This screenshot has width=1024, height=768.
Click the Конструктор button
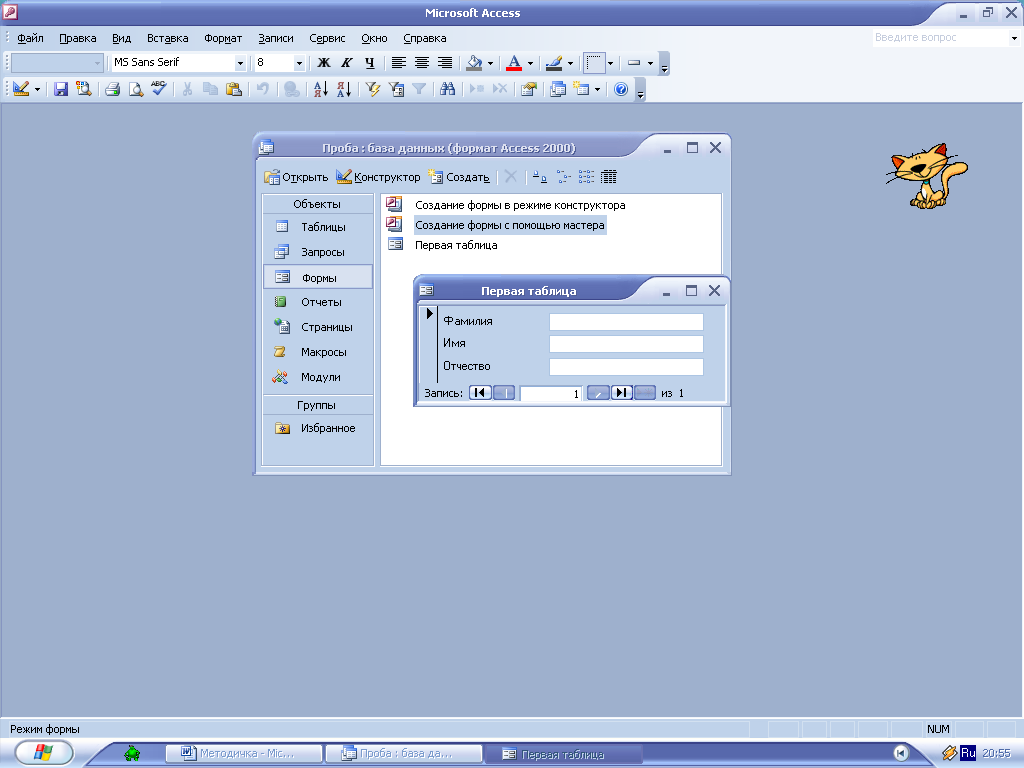pyautogui.click(x=378, y=177)
